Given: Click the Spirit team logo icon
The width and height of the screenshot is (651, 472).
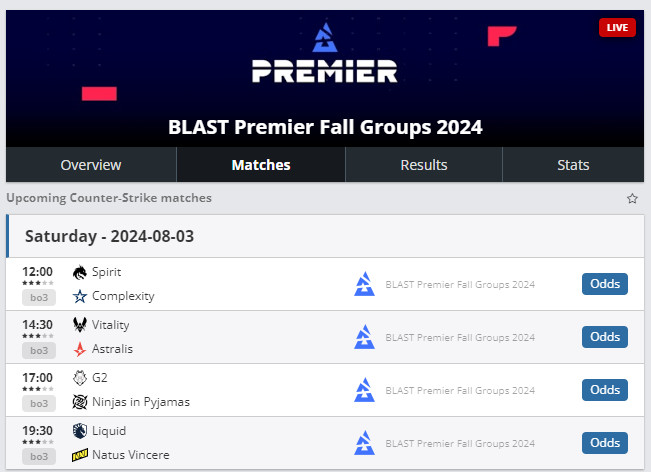Looking at the screenshot, I should pyautogui.click(x=80, y=272).
